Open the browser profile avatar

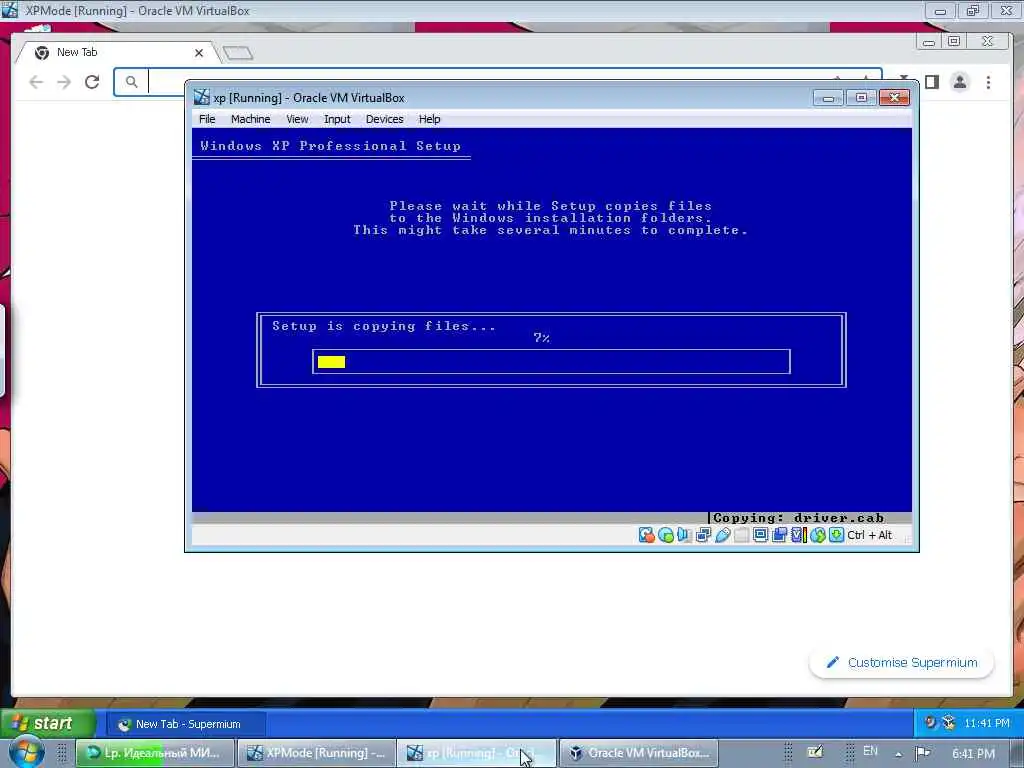pos(960,82)
